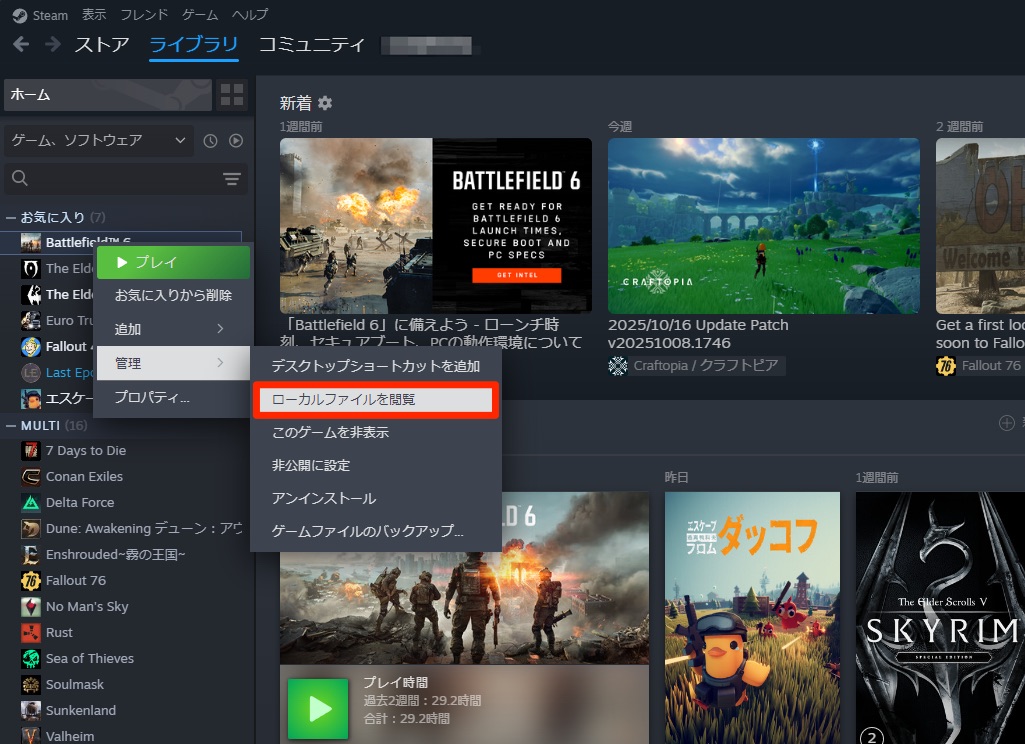Open the recent activity clock filter
1025x744 pixels.
click(x=210, y=141)
